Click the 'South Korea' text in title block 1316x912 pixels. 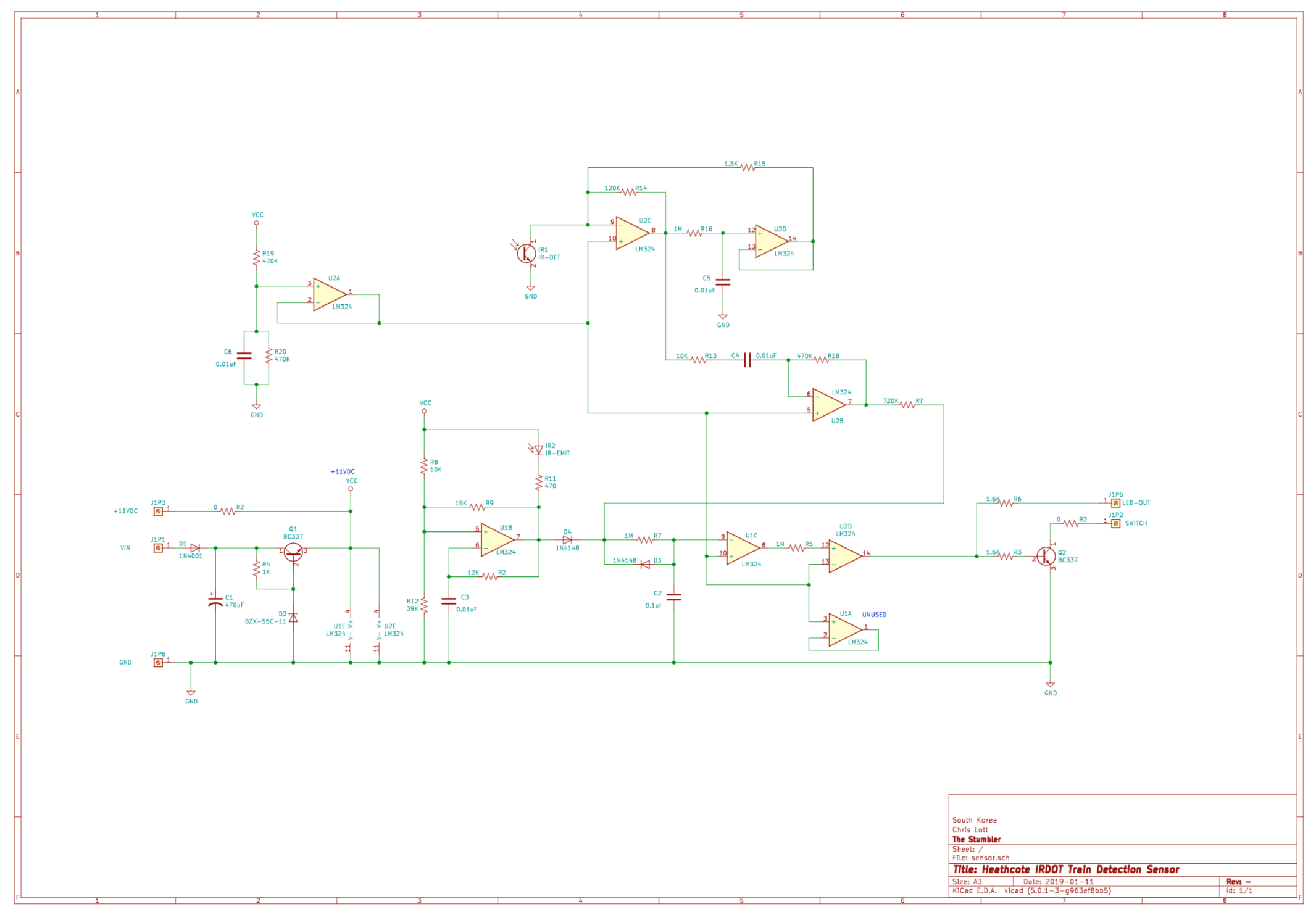coord(974,820)
